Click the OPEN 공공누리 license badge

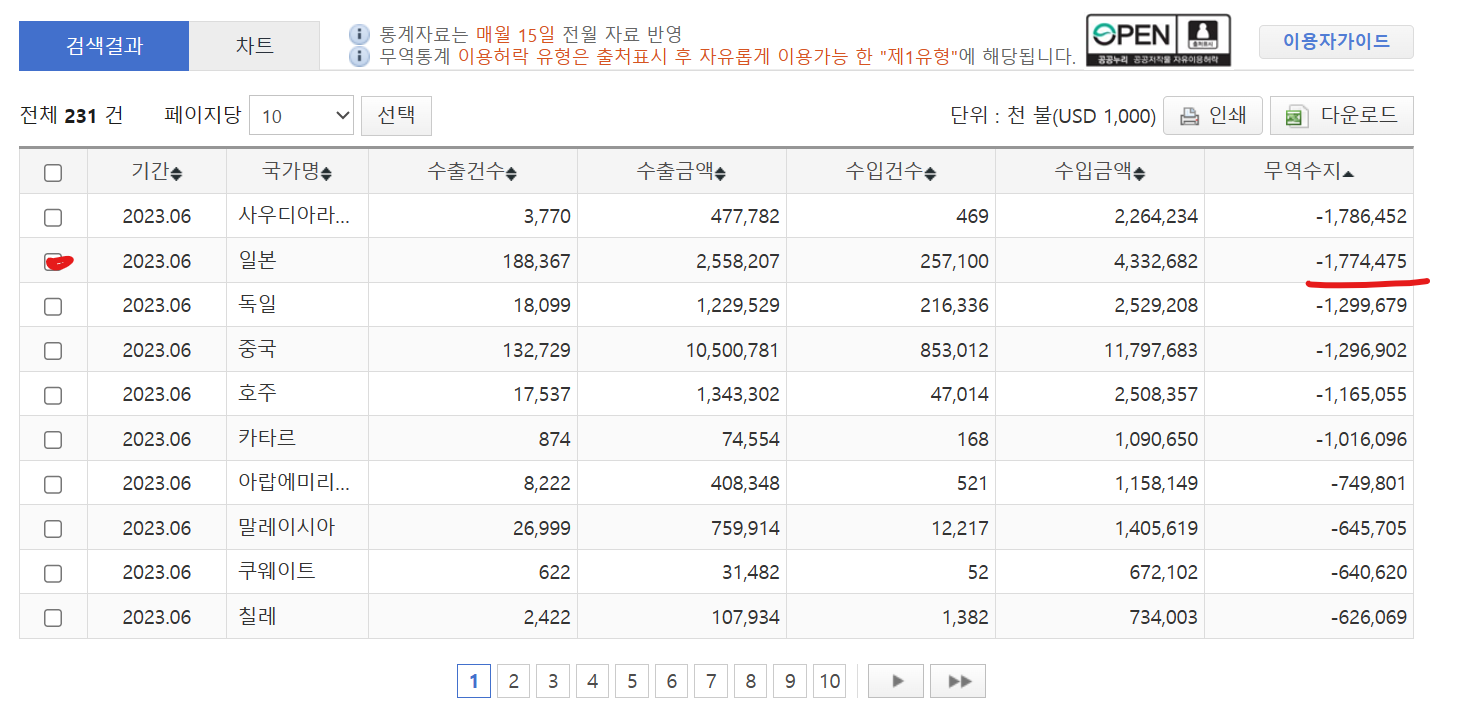(1158, 41)
